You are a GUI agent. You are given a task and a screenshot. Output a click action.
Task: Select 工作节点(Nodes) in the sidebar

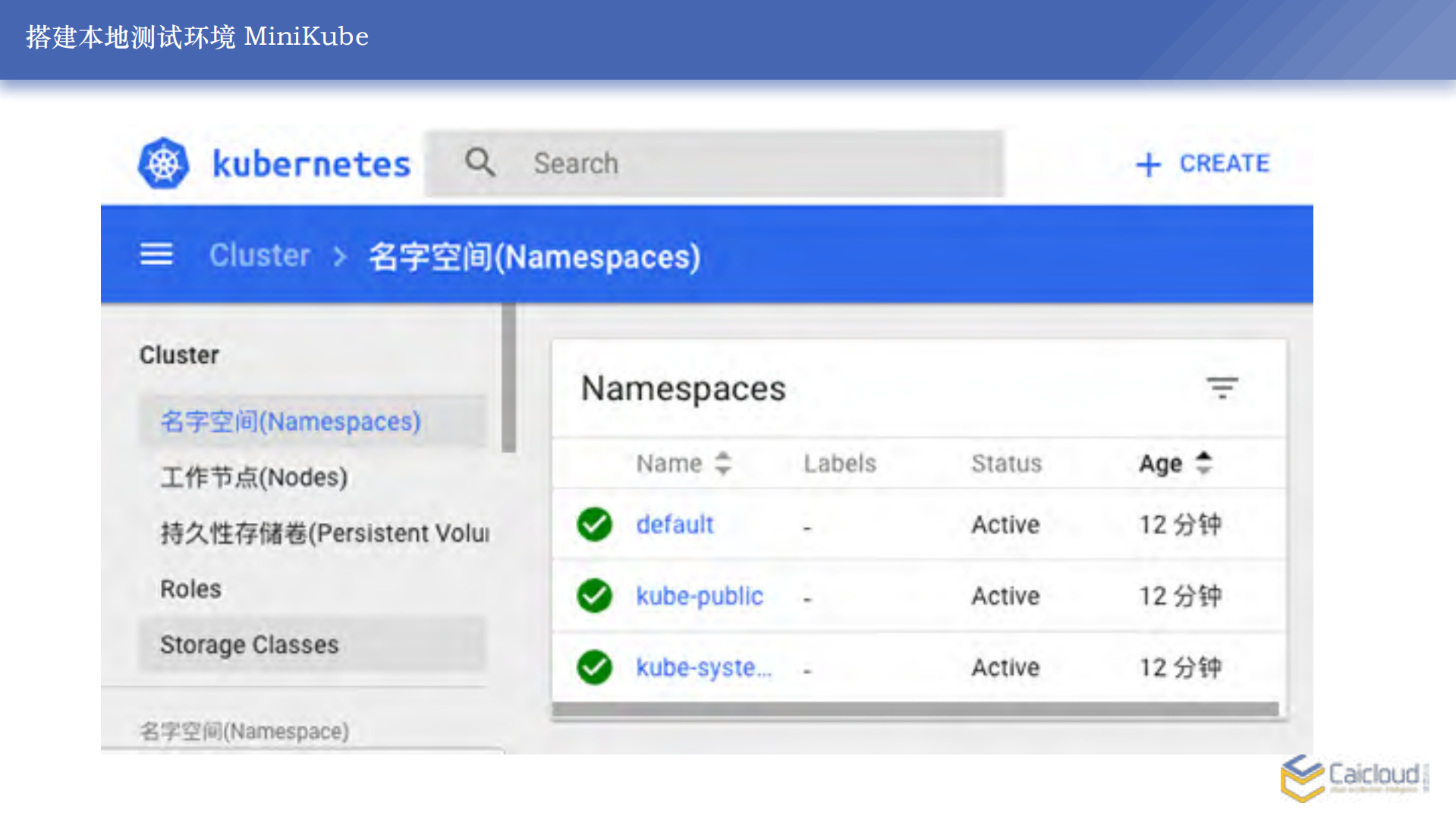[x=253, y=477]
